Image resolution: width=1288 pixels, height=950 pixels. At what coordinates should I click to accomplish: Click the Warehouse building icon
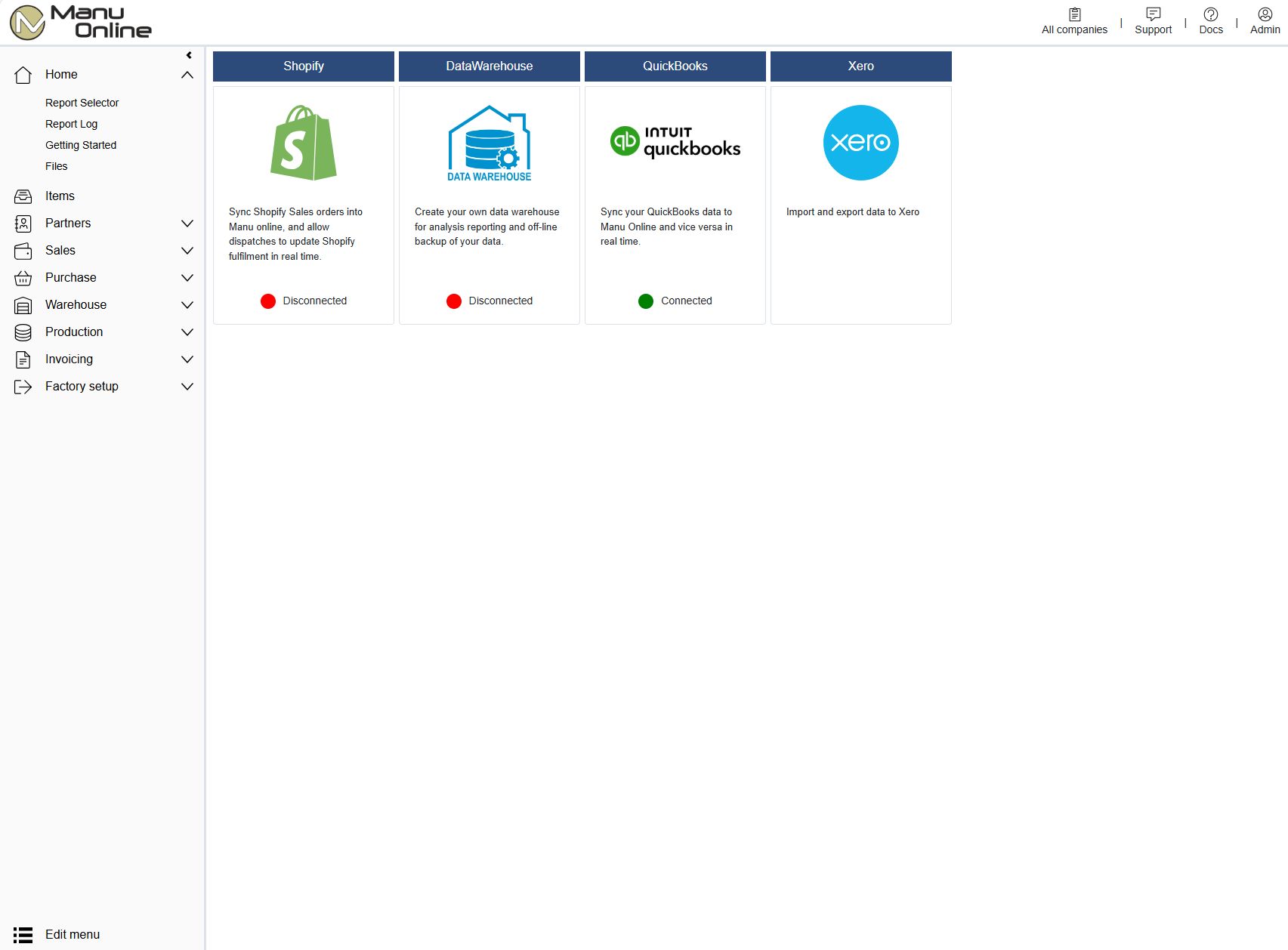[23, 305]
